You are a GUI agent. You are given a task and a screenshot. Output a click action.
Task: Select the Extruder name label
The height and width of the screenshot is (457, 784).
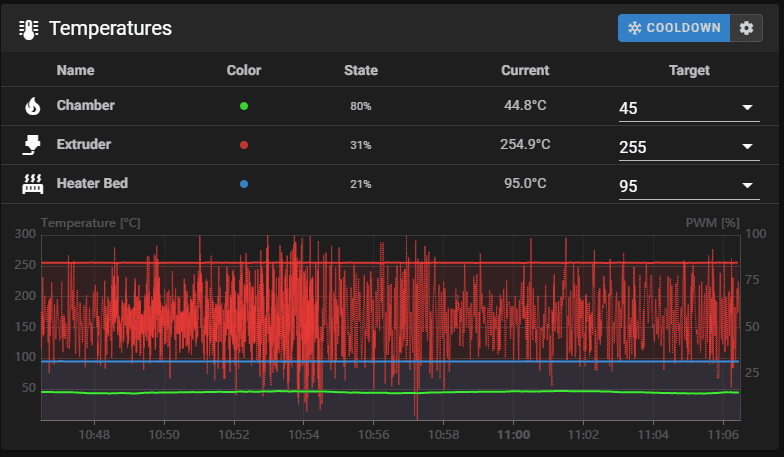click(84, 144)
